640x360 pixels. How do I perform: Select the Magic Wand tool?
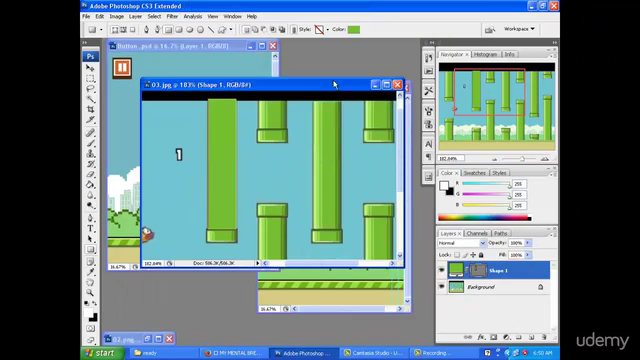click(x=90, y=99)
